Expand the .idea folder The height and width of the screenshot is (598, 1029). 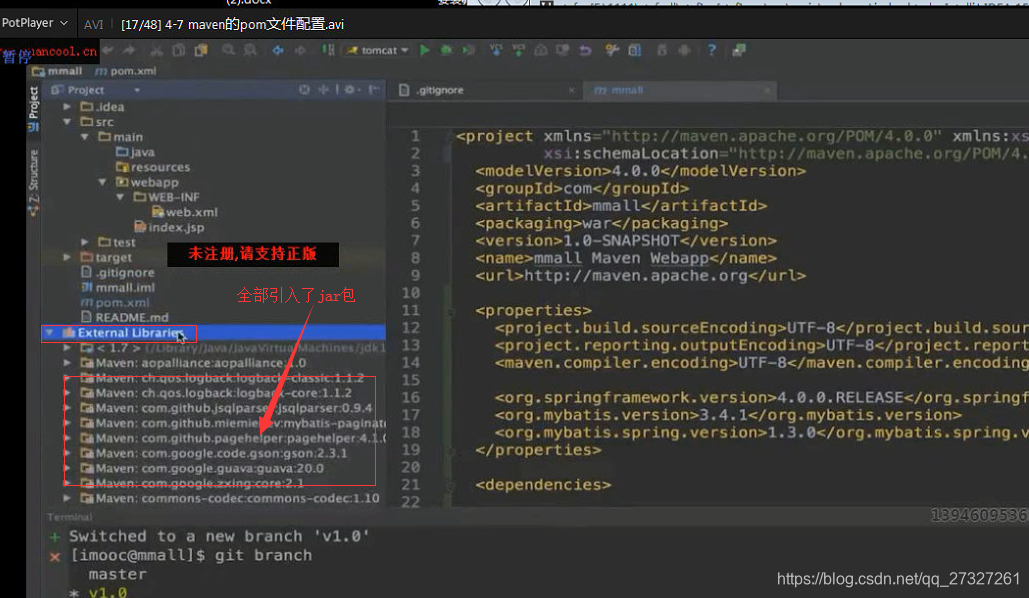pos(67,106)
